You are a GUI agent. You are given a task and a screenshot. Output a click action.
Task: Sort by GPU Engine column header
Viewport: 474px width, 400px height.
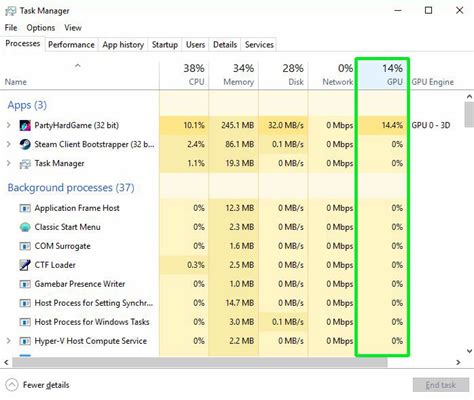click(x=433, y=82)
